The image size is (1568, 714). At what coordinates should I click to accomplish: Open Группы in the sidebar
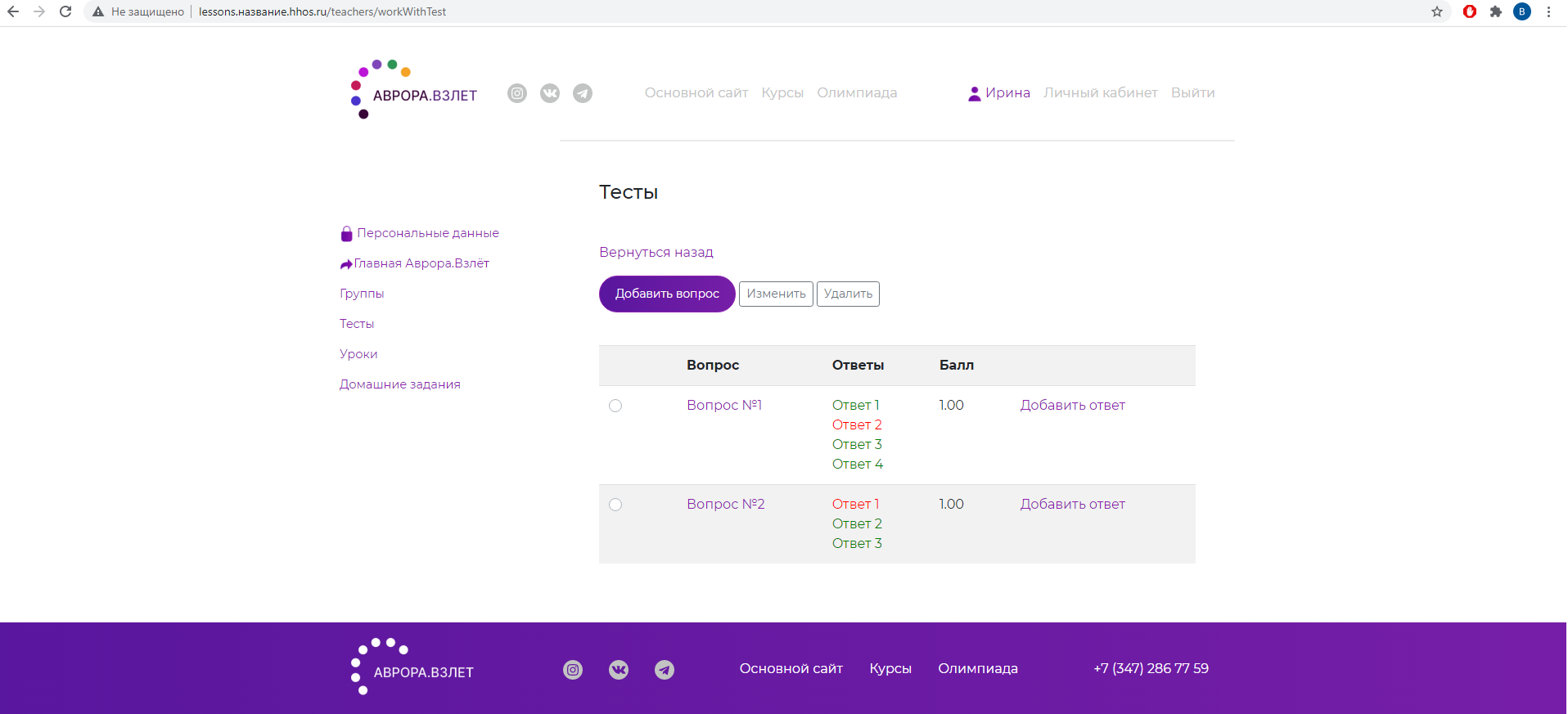[362, 294]
